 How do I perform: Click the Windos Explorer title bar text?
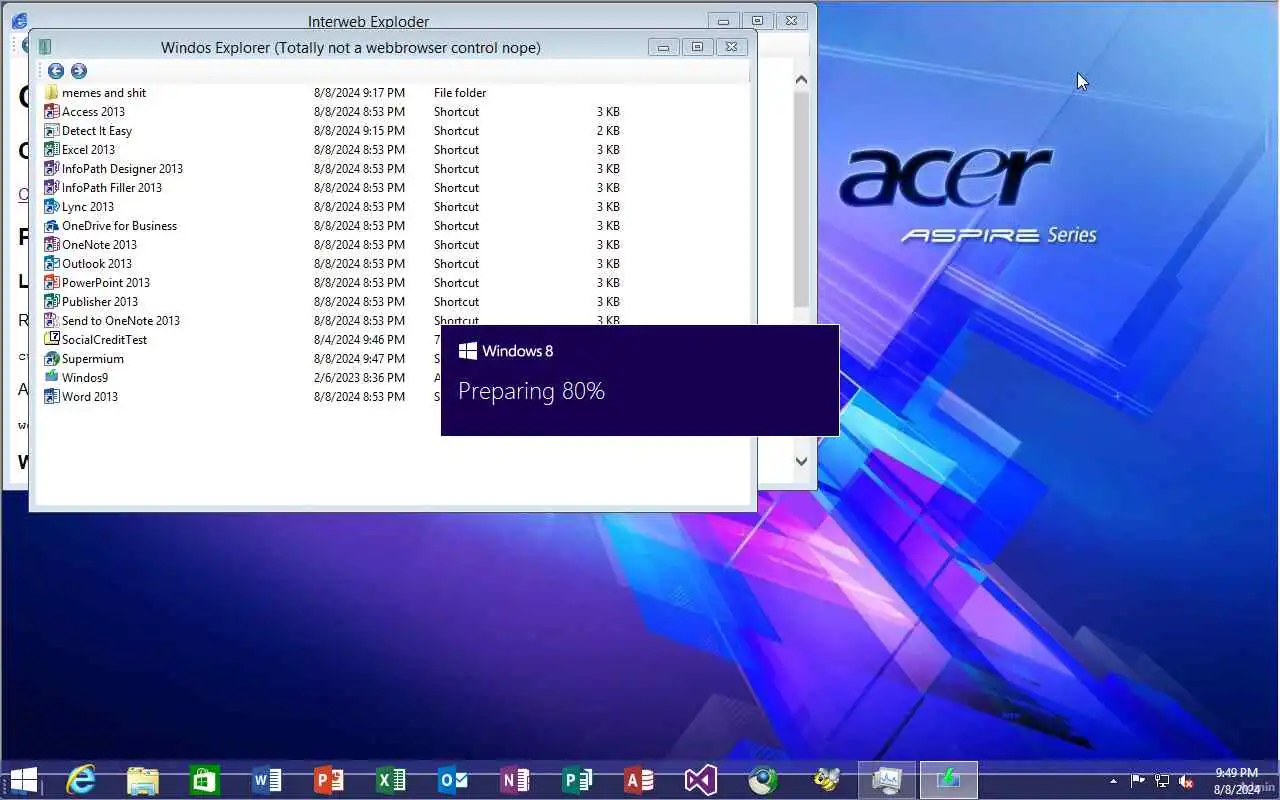(350, 47)
